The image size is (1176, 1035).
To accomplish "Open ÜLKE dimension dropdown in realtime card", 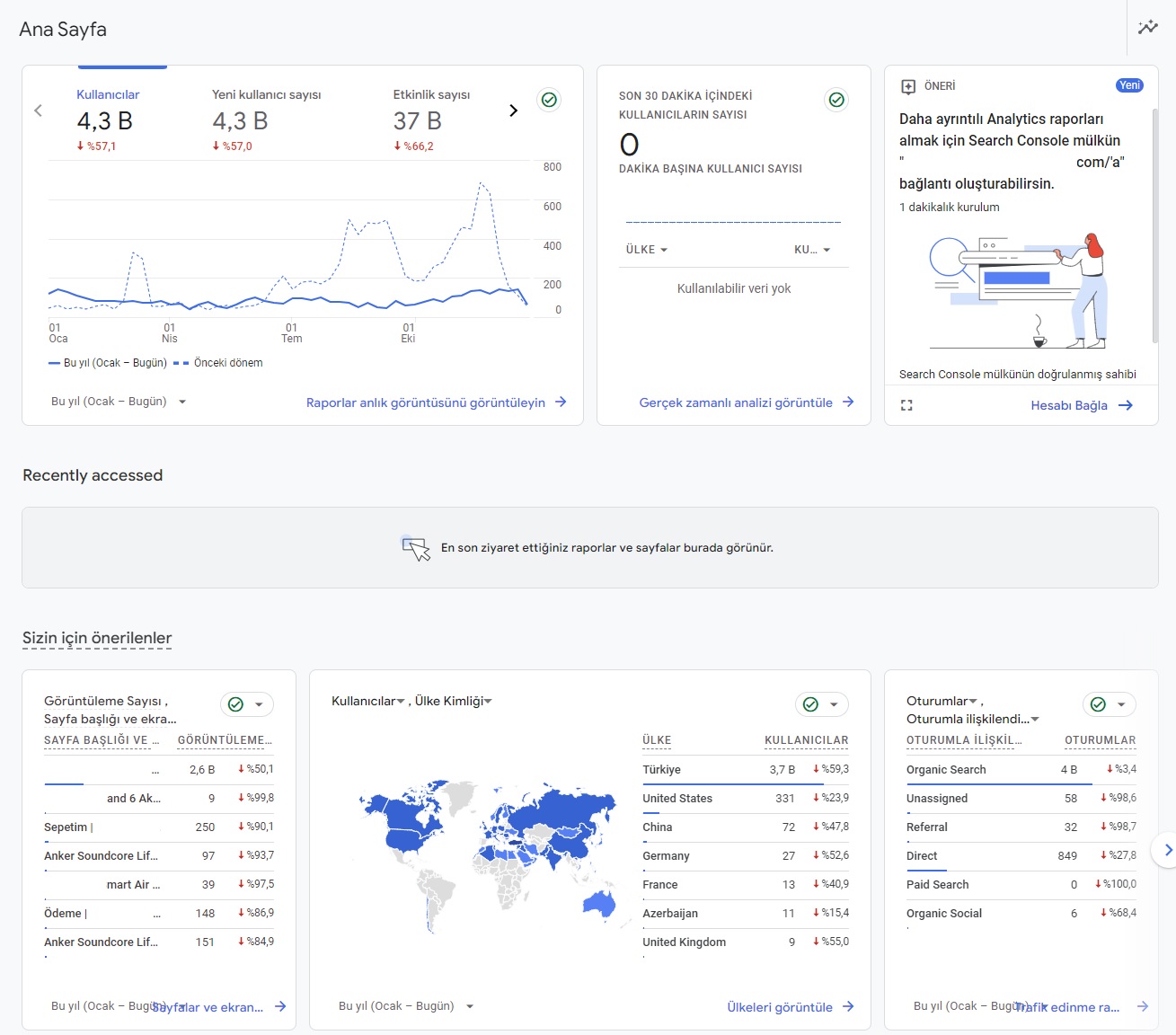I will [647, 250].
